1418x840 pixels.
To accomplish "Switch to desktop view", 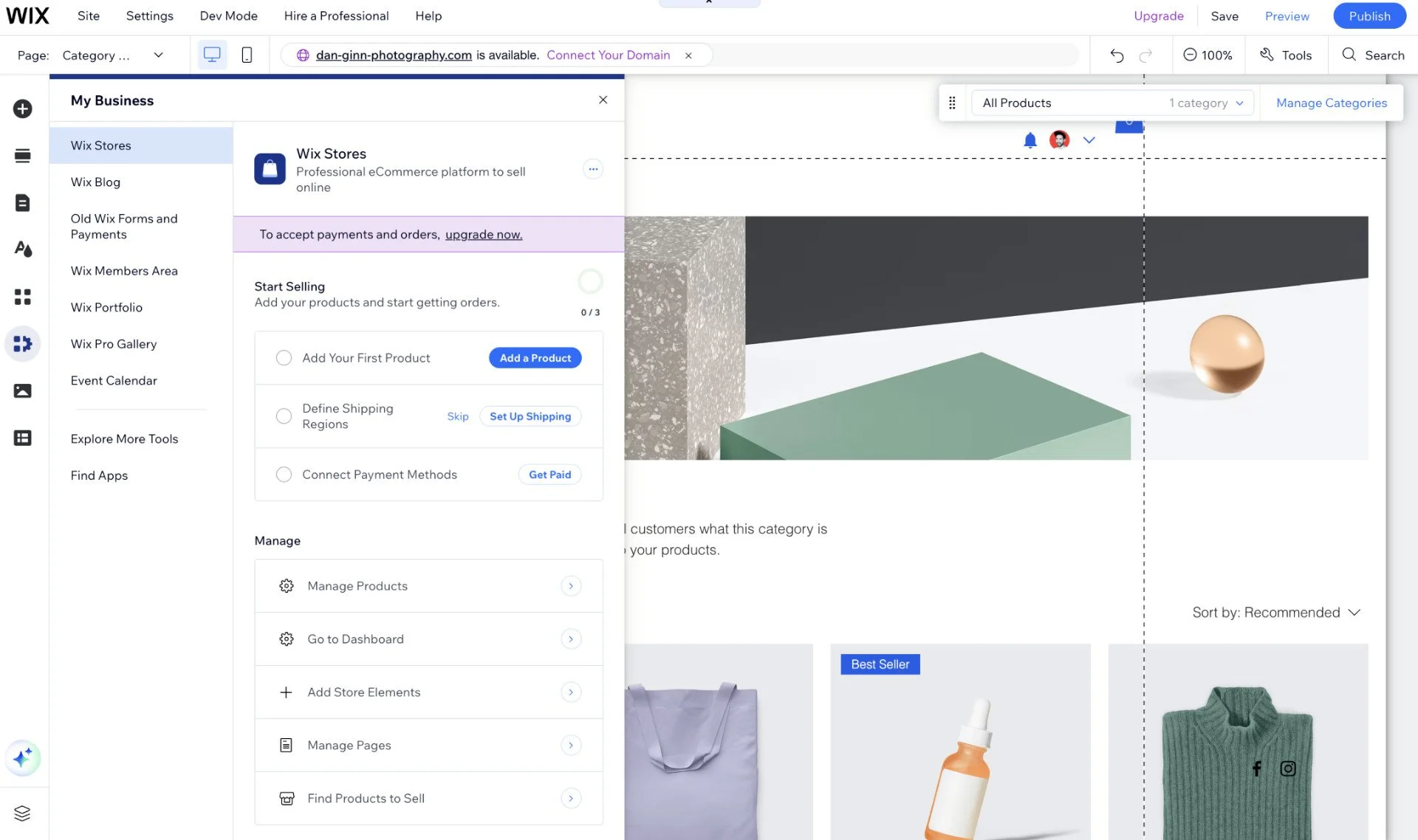I will coord(212,55).
